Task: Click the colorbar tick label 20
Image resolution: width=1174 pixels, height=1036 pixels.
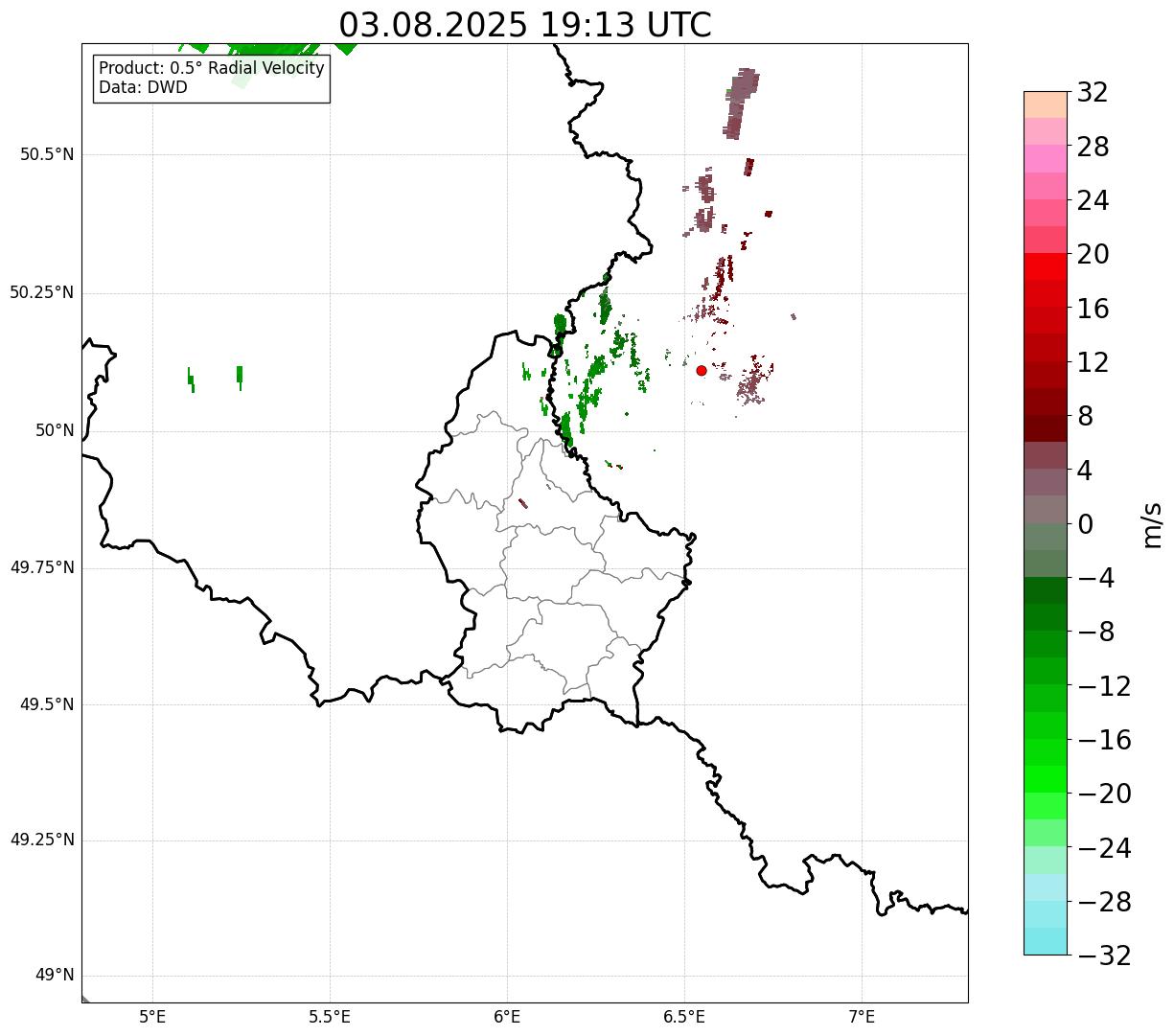Action: coord(1093,254)
